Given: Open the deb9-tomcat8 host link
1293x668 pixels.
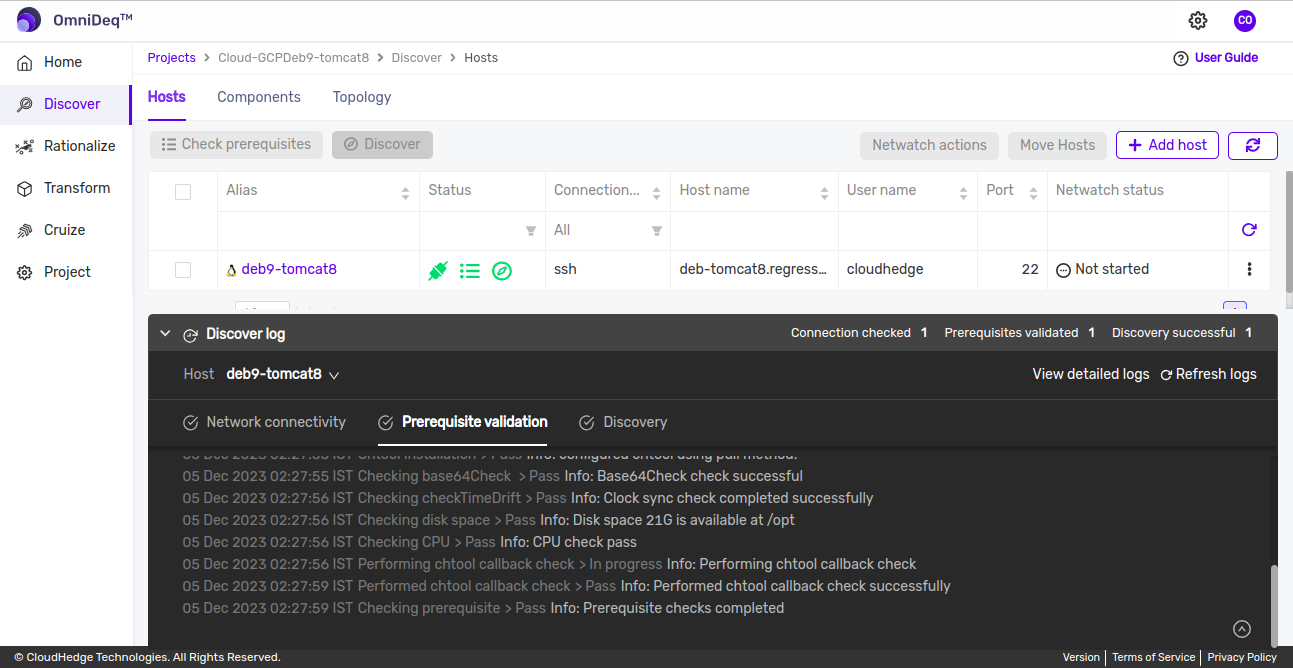Looking at the screenshot, I should 289,269.
